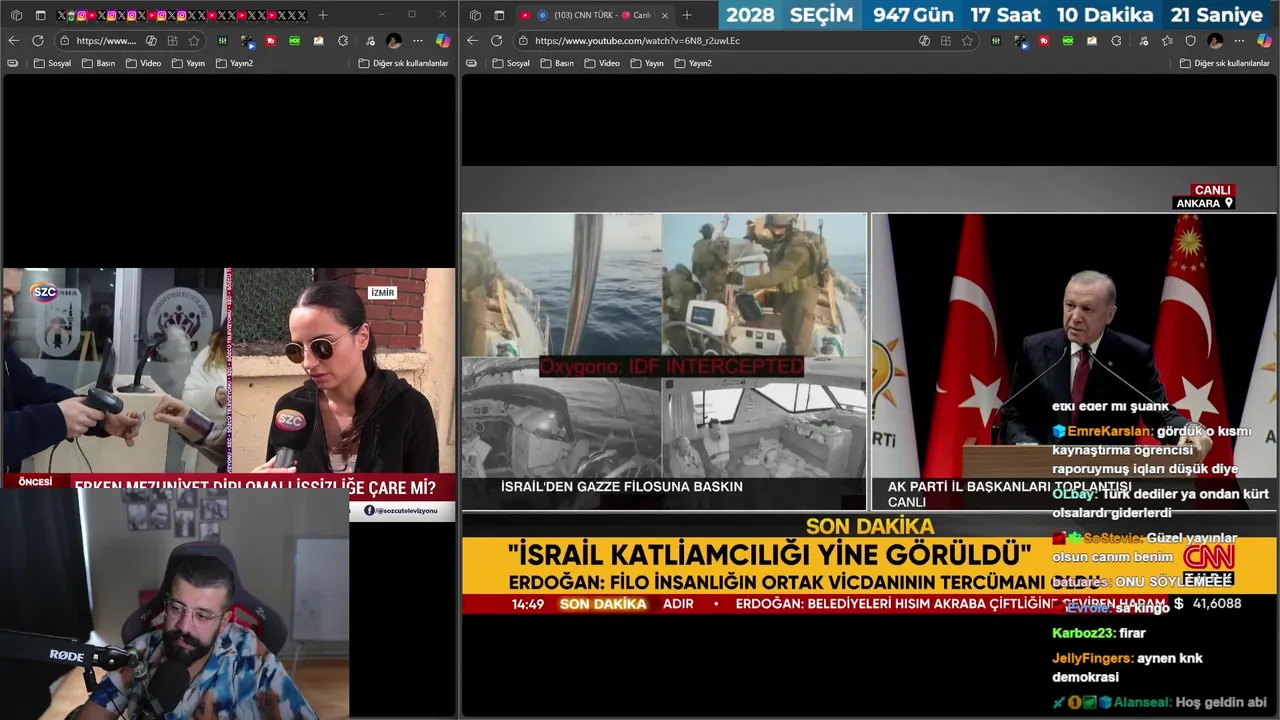Open Yayın bookmarks folder in left window
Screen dimensions: 1280x720
(188, 63)
